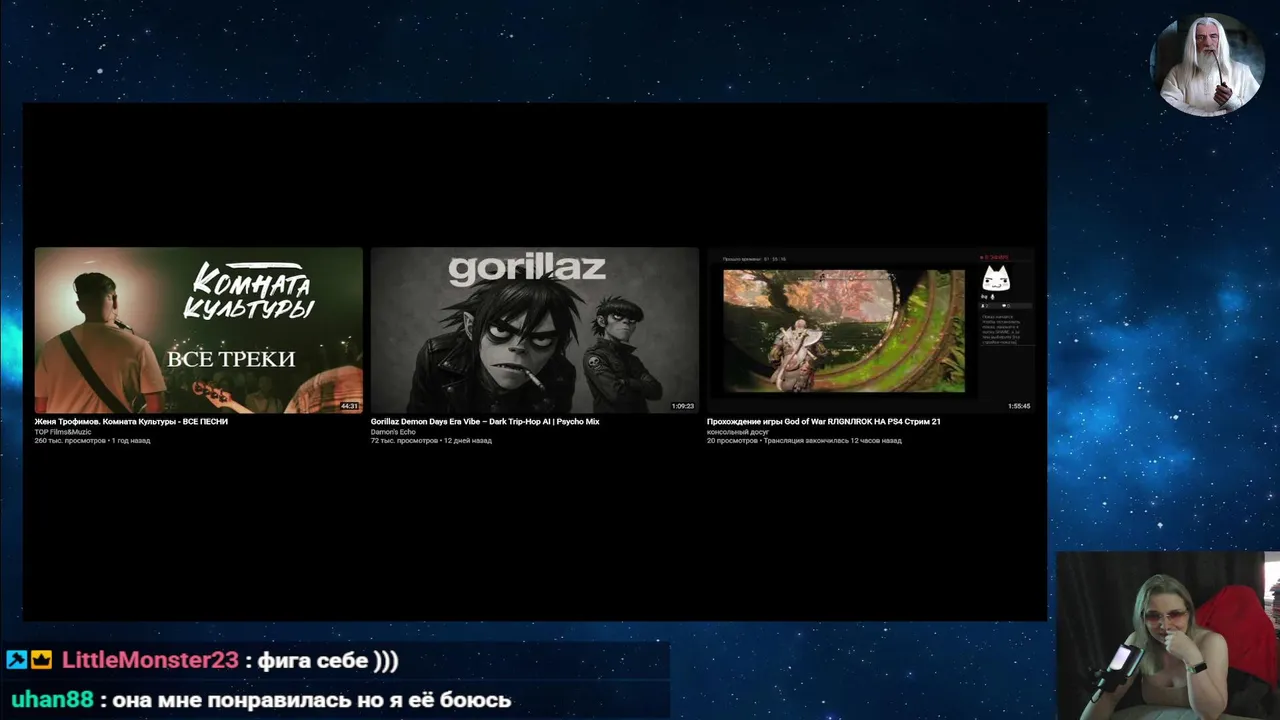Click the 1:09:23 duration badge
The image size is (1280, 720).
683,406
